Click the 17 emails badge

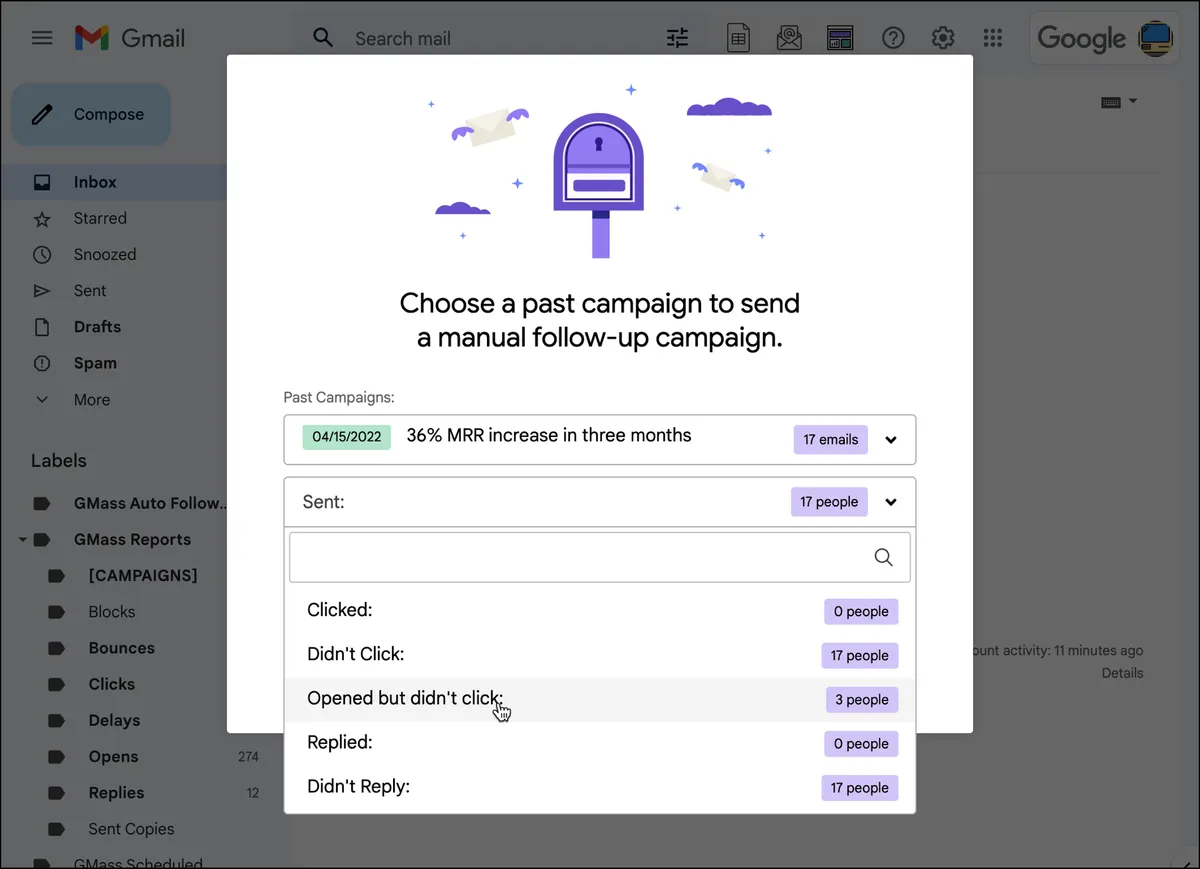pos(831,440)
